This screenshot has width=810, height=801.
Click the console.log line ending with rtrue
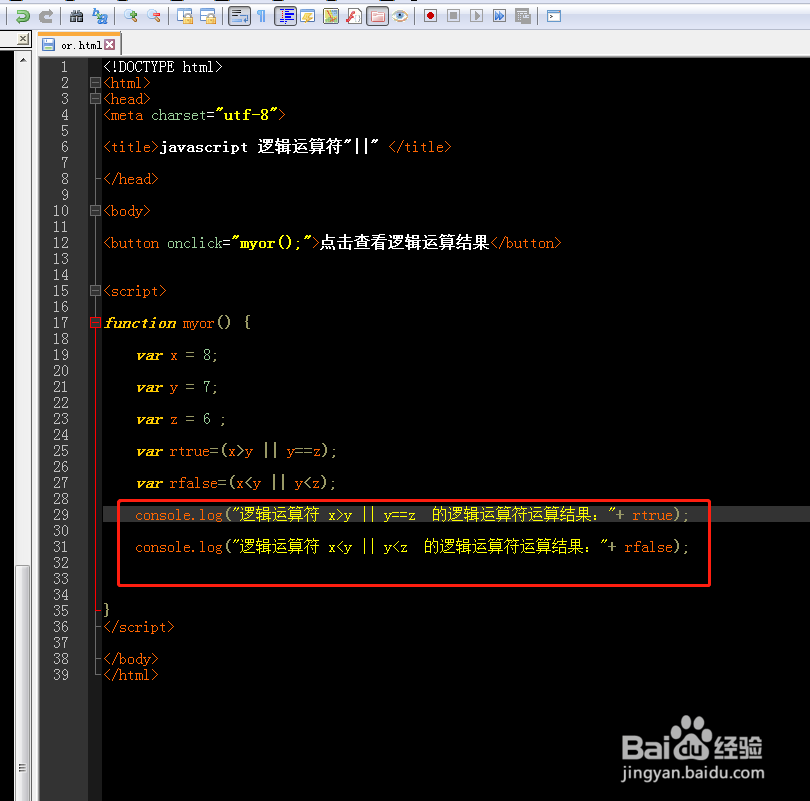pyautogui.click(x=412, y=515)
